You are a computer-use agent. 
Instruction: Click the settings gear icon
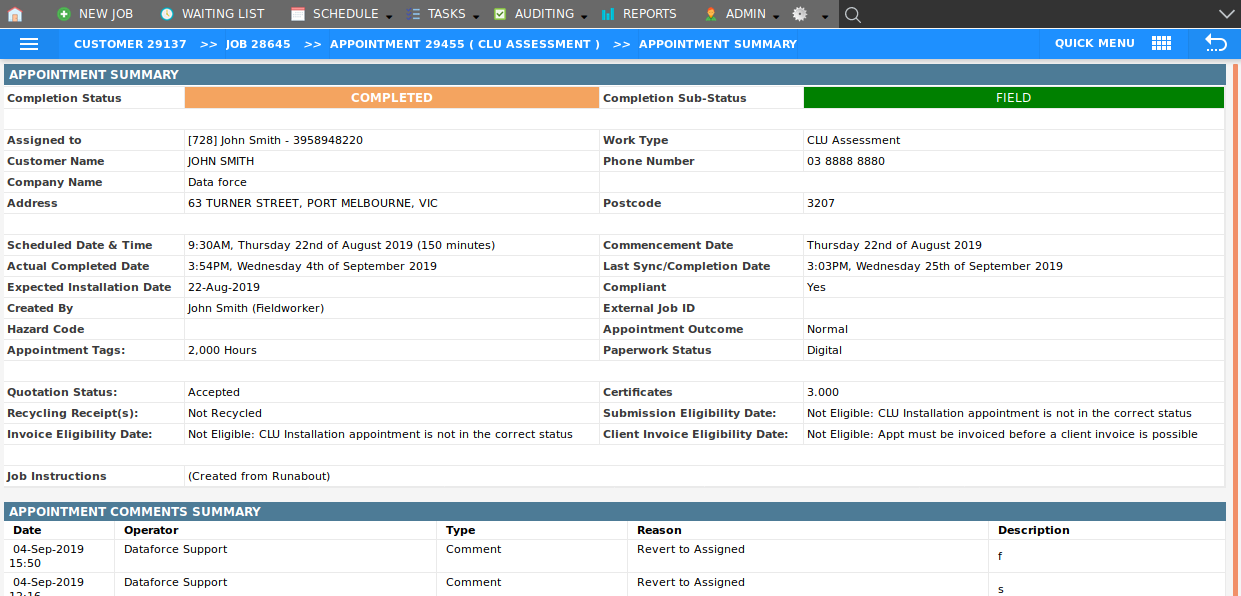coord(799,14)
